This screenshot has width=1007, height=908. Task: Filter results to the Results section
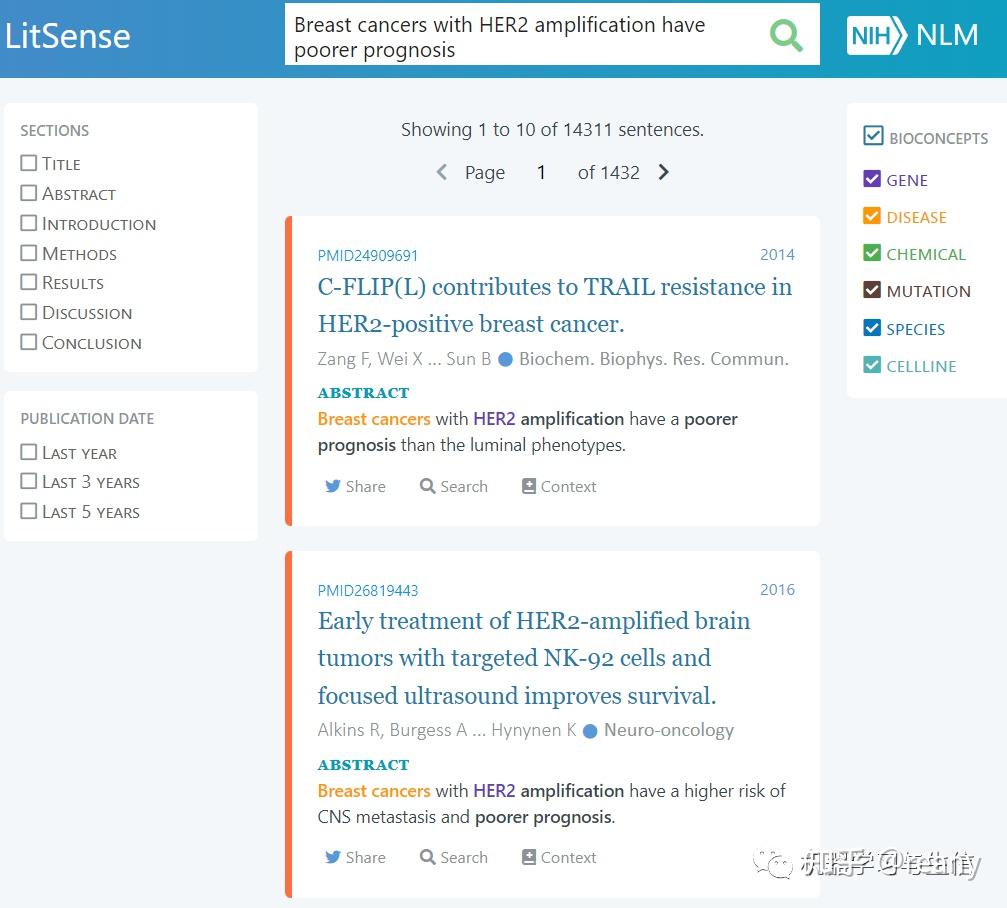29,282
